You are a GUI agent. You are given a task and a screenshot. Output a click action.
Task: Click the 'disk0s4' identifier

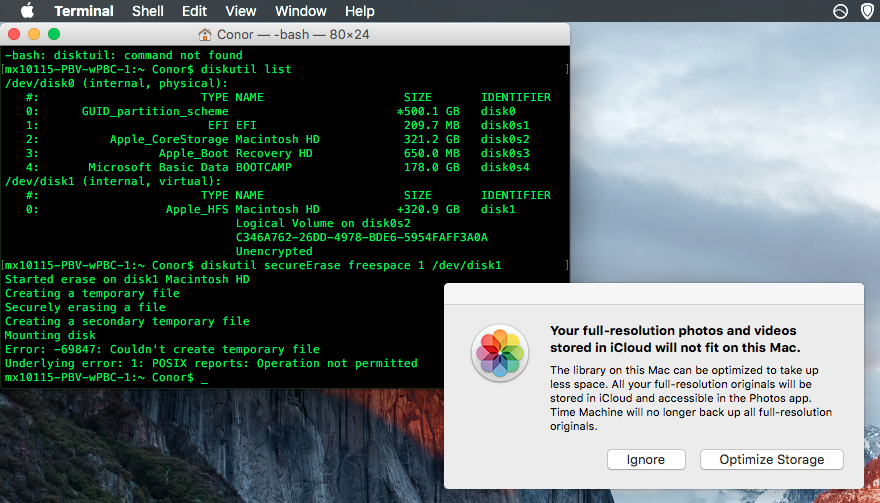[x=505, y=167]
